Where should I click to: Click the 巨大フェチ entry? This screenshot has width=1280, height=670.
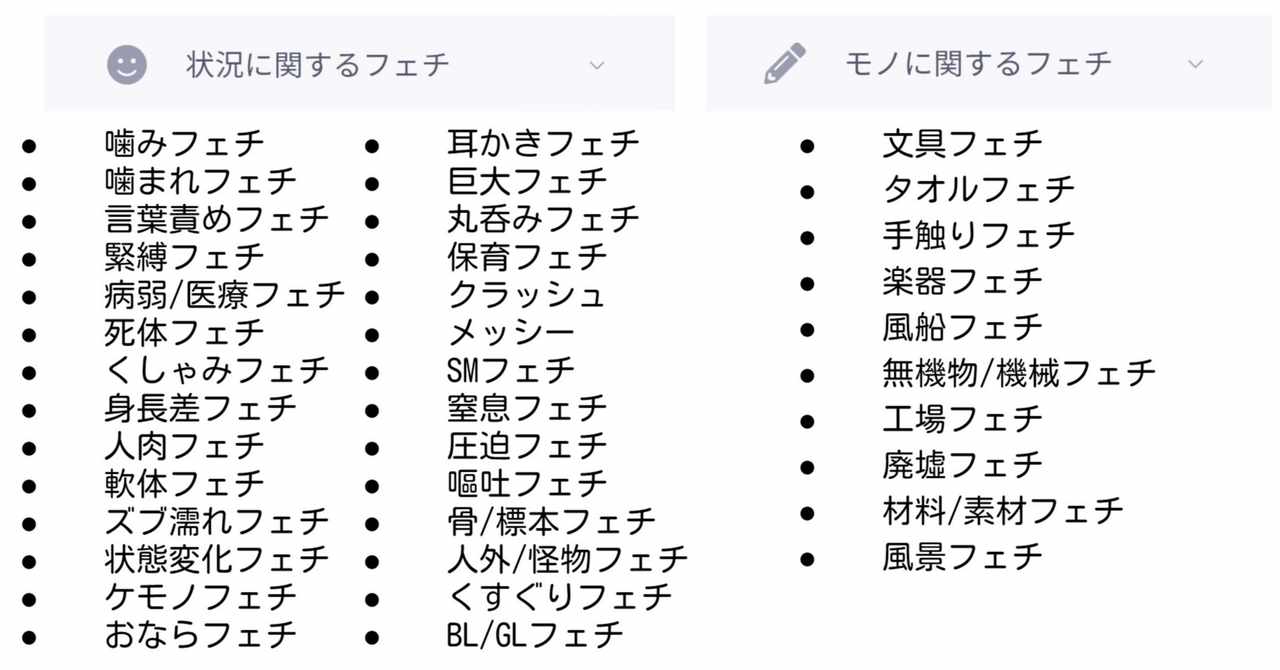[527, 181]
